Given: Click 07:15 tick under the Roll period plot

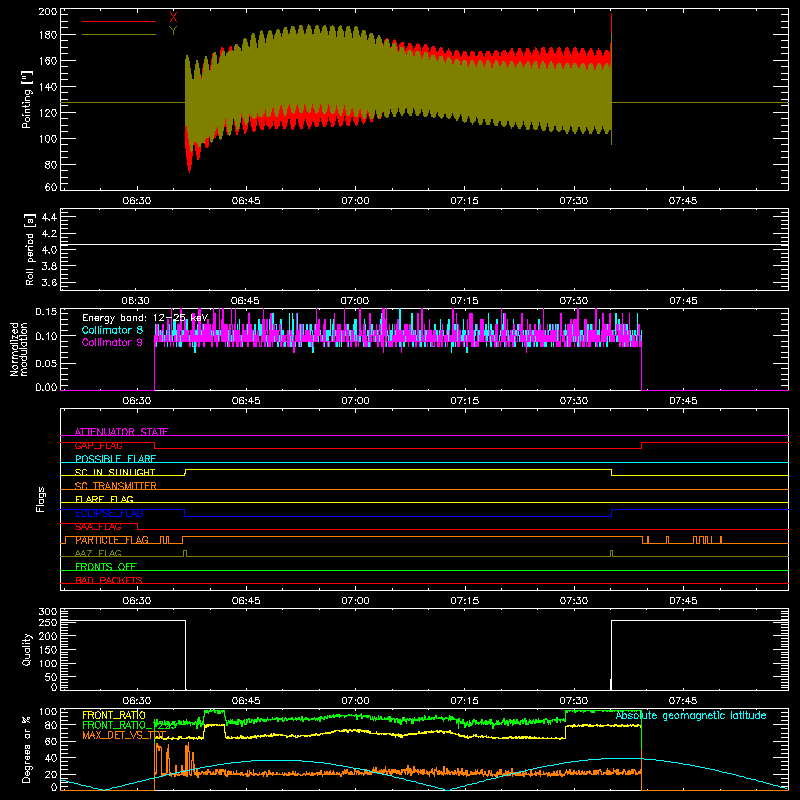Looking at the screenshot, I should [x=464, y=301].
